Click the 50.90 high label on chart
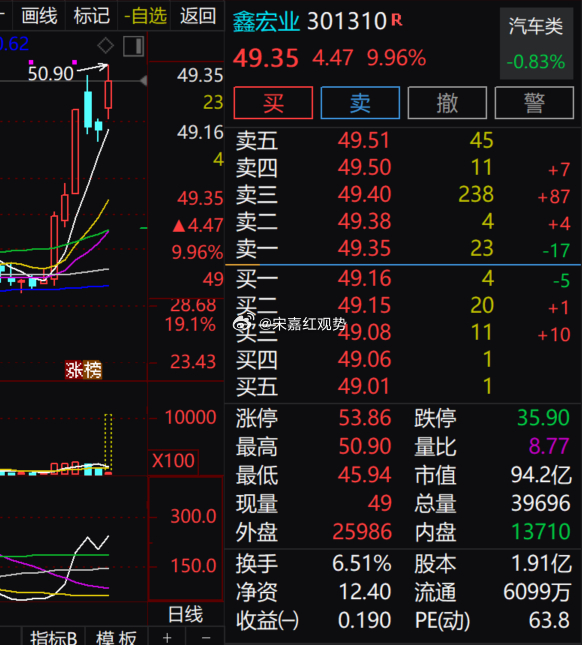The height and width of the screenshot is (645, 582). tap(51, 74)
